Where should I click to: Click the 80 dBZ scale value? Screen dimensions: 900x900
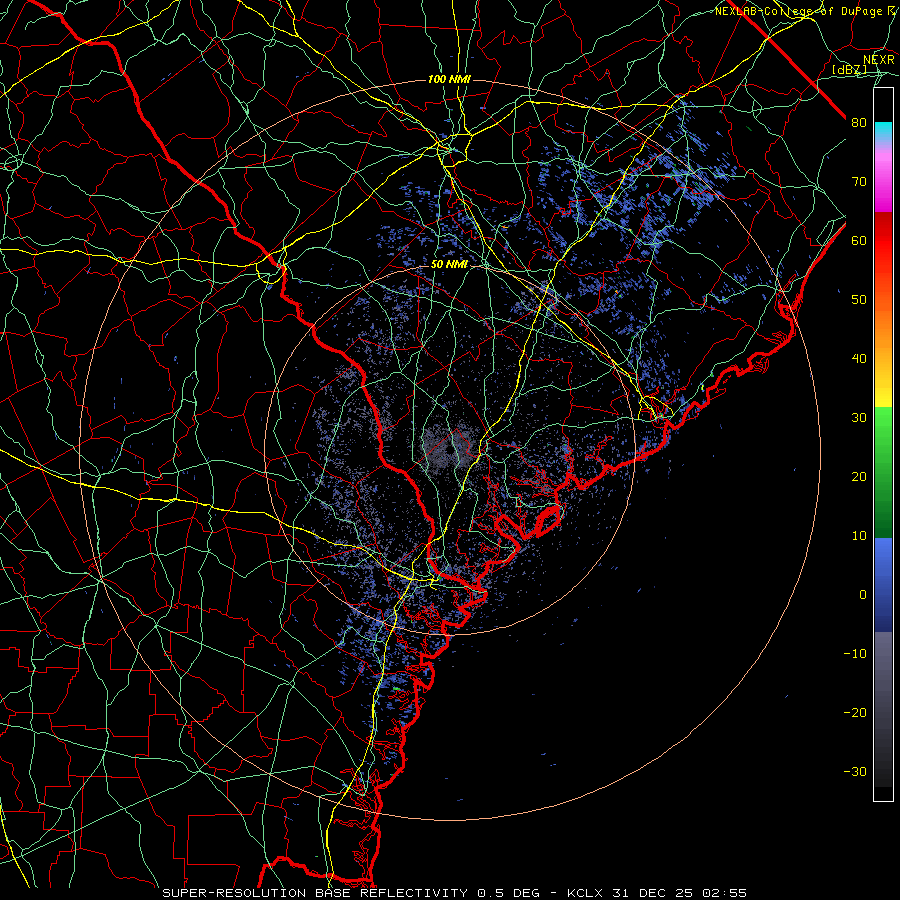pyautogui.click(x=859, y=123)
